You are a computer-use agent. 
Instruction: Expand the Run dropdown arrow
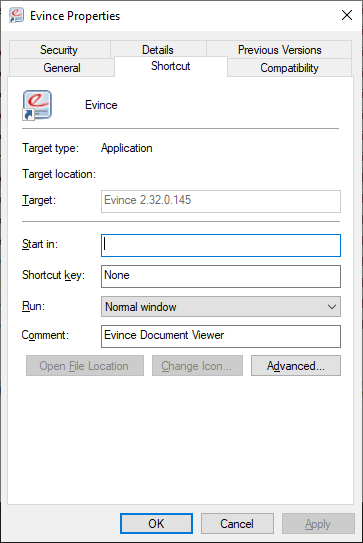[331, 306]
